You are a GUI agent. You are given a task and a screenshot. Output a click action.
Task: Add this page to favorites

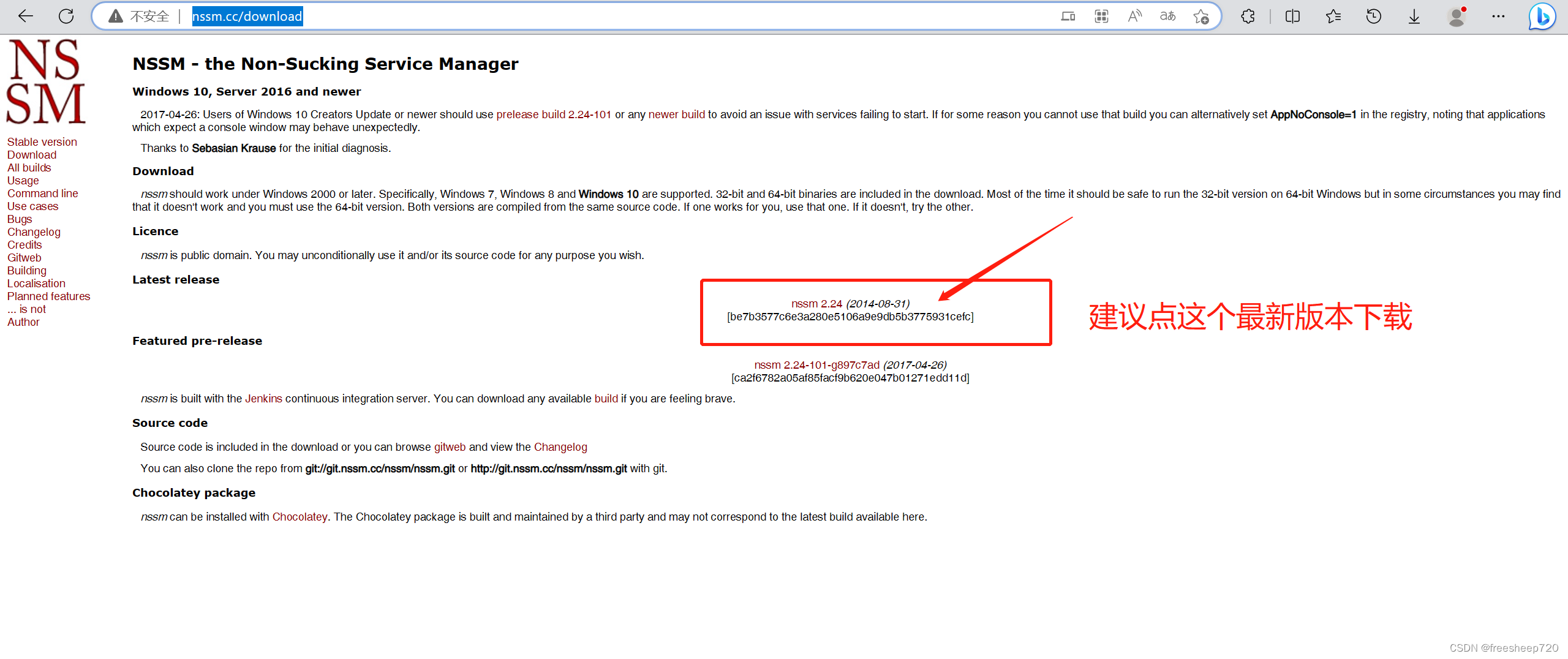pos(1201,17)
